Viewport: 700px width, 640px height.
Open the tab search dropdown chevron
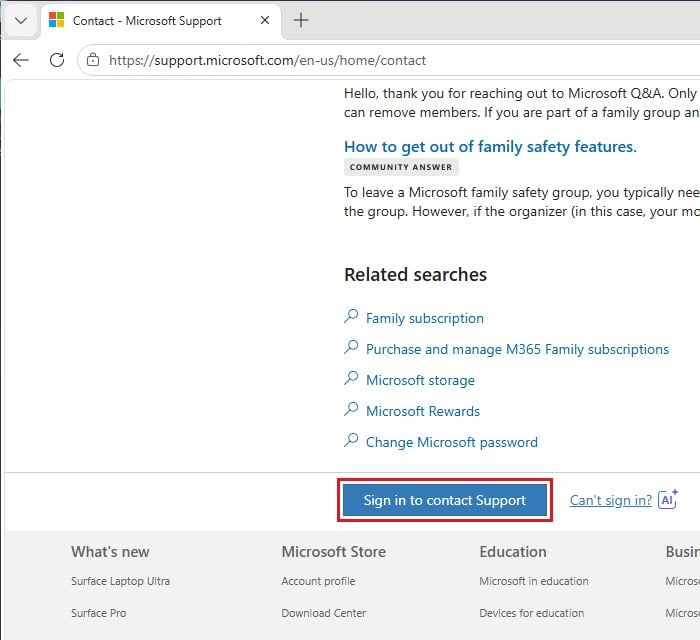pyautogui.click(x=21, y=21)
